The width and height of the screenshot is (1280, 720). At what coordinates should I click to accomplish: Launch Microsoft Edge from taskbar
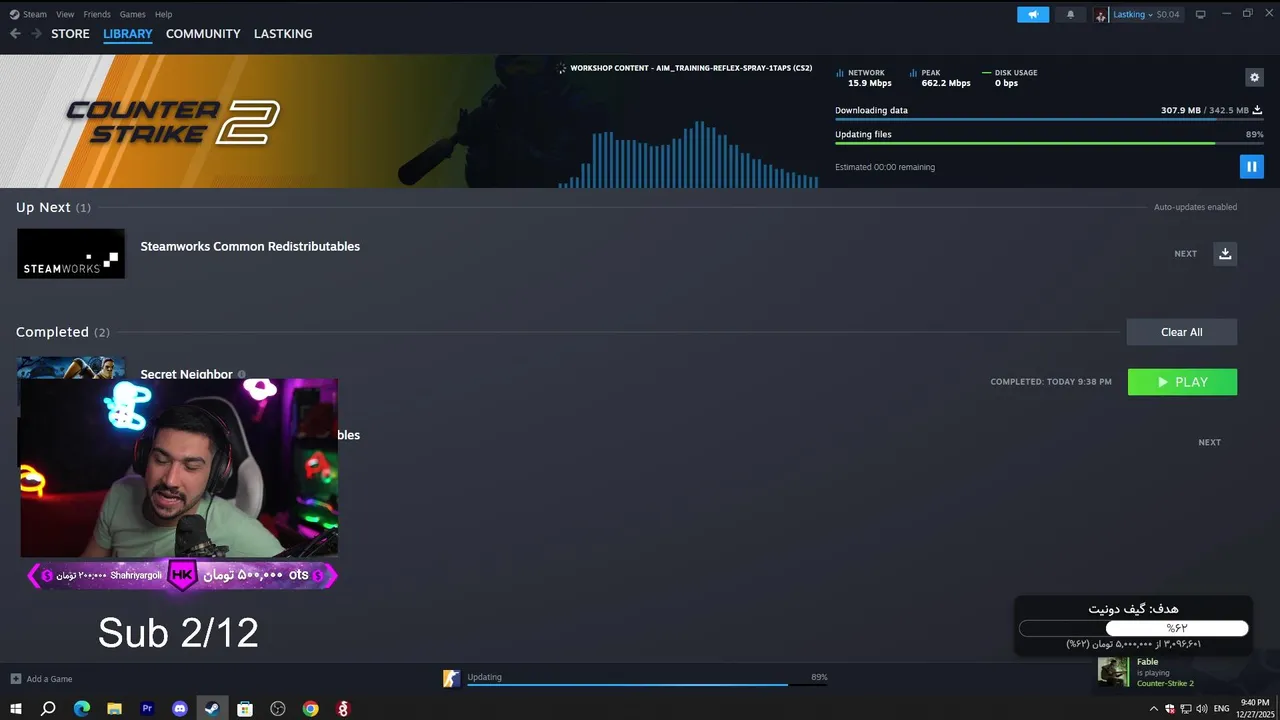[82, 709]
